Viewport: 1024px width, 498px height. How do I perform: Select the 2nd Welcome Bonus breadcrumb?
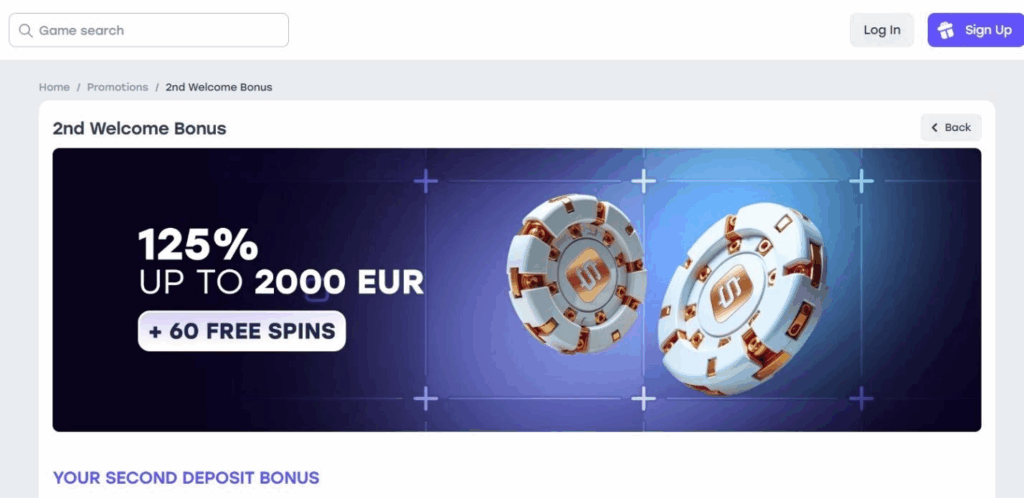point(219,87)
